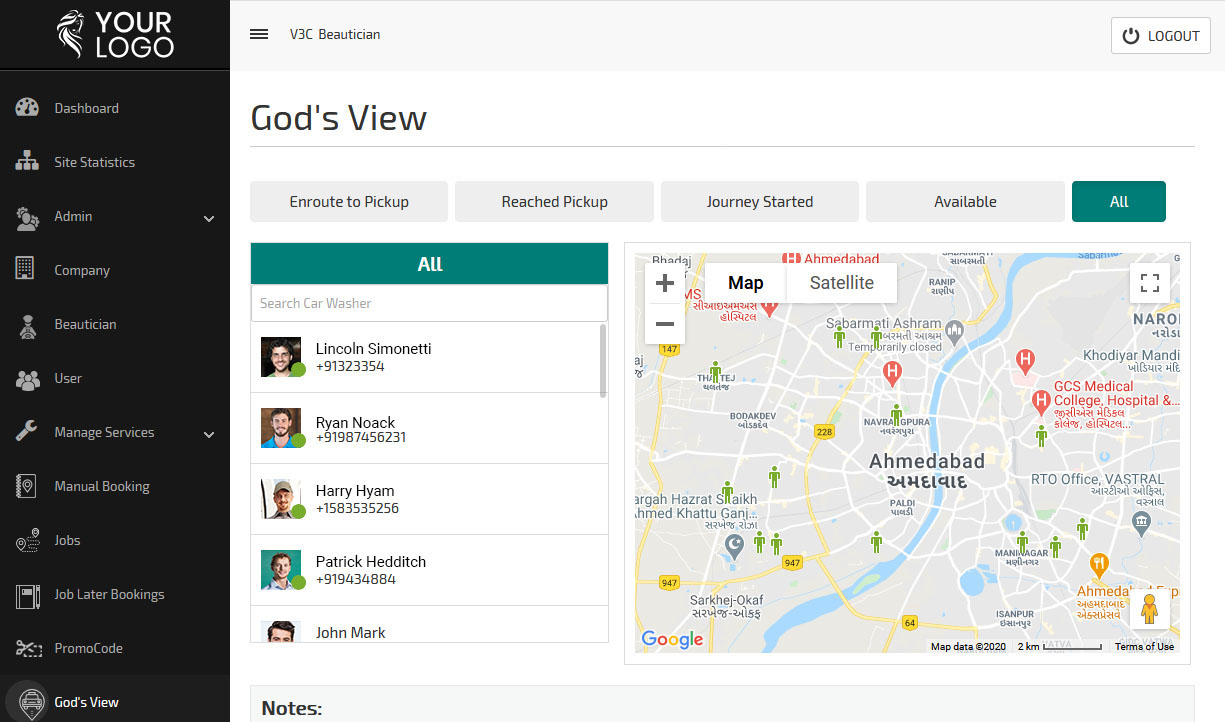1225x722 pixels.
Task: Click the PromoCode scissors icon
Action: (x=27, y=649)
